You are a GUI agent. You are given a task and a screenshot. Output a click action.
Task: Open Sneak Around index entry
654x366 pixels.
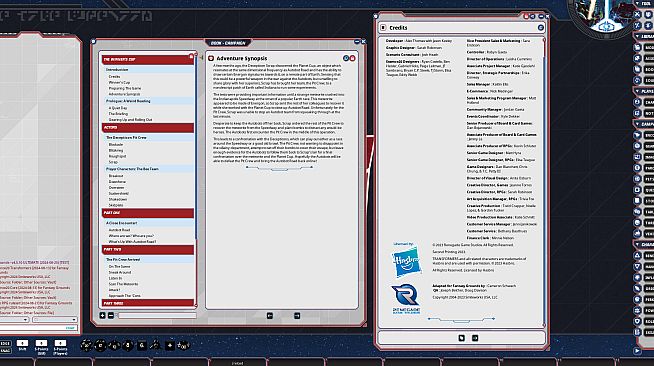point(120,273)
